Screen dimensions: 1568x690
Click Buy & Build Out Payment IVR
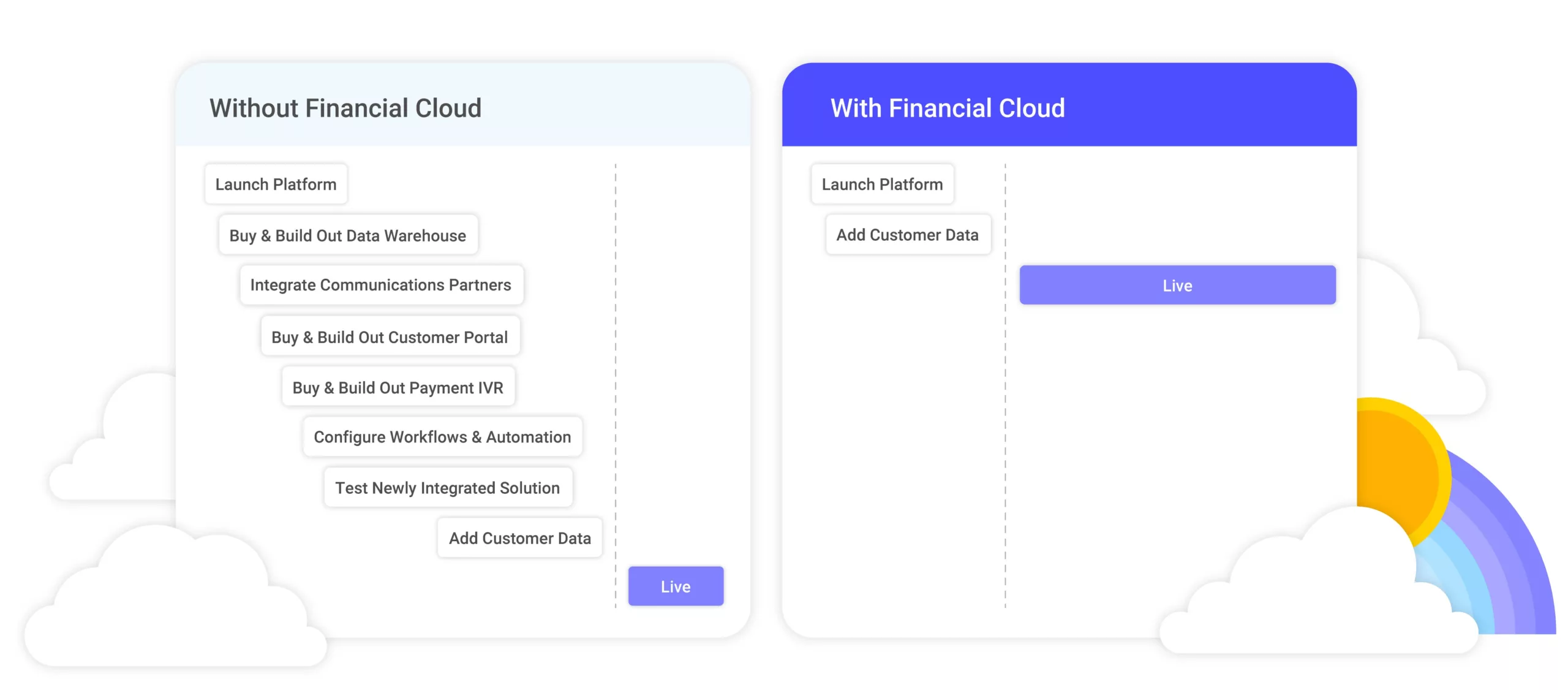point(398,387)
